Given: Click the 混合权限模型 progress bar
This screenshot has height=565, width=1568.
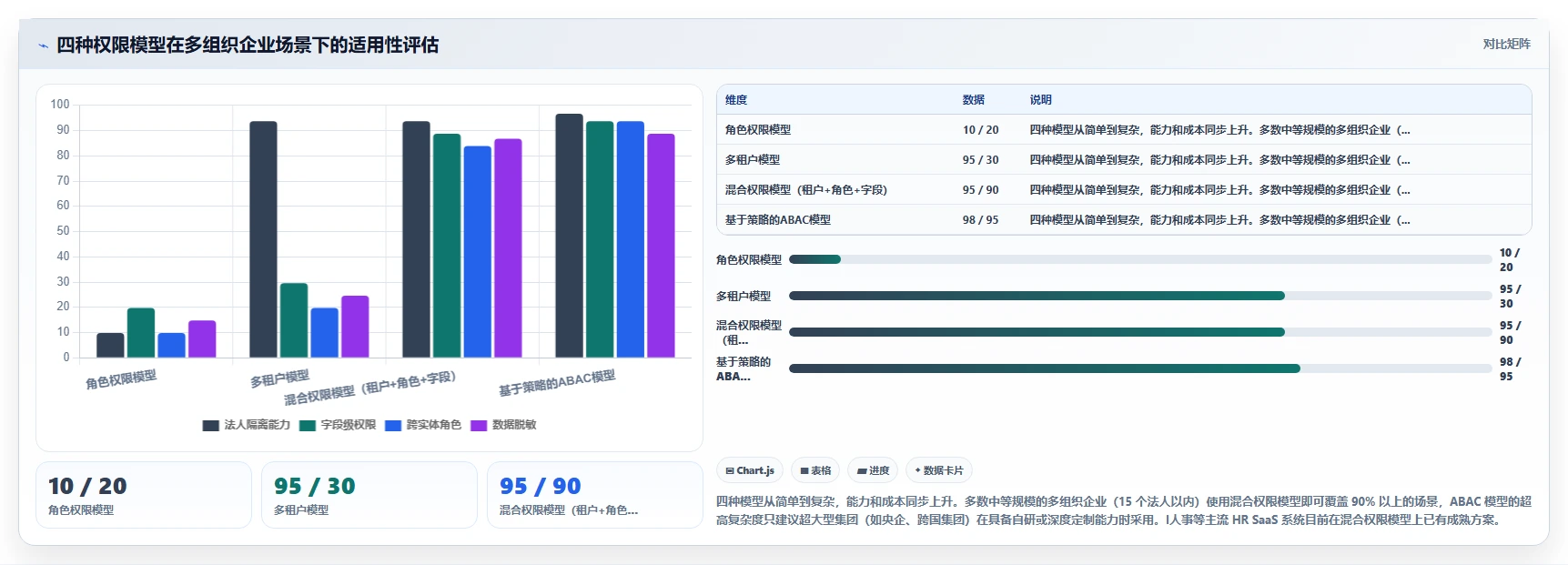Looking at the screenshot, I should pyautogui.click(x=1140, y=332).
